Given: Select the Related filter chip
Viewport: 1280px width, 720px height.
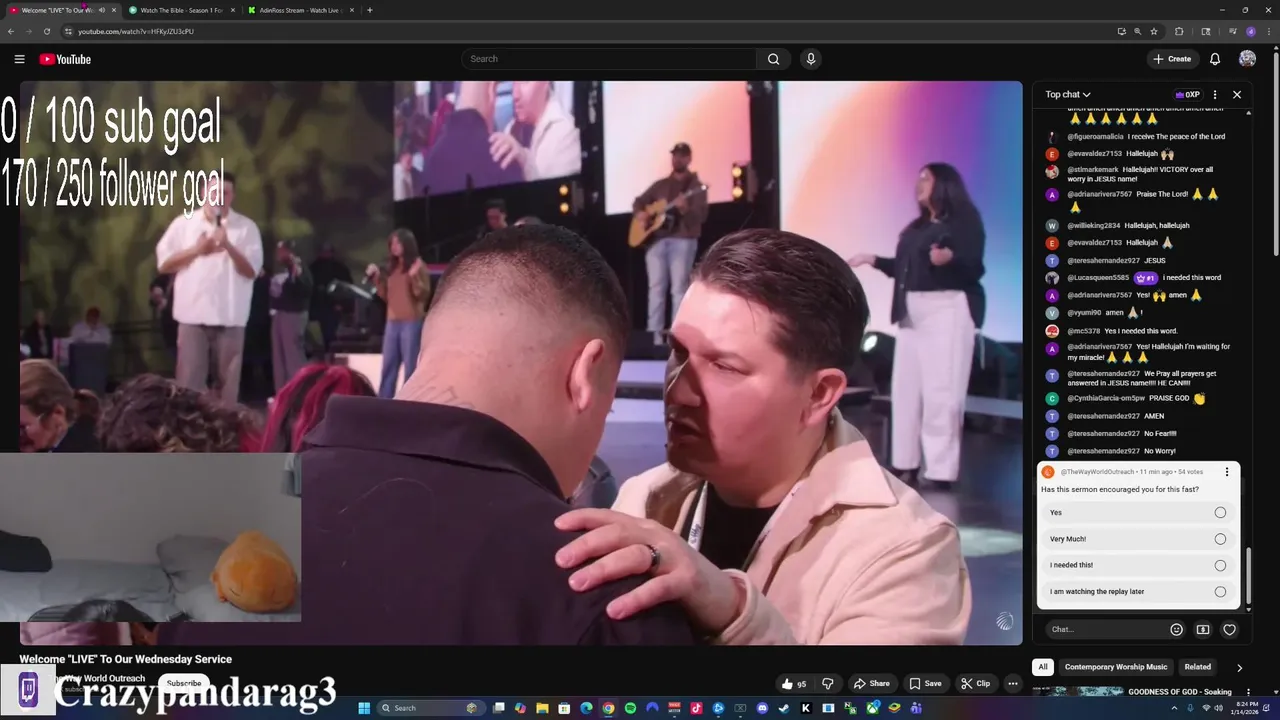Looking at the screenshot, I should [1197, 667].
